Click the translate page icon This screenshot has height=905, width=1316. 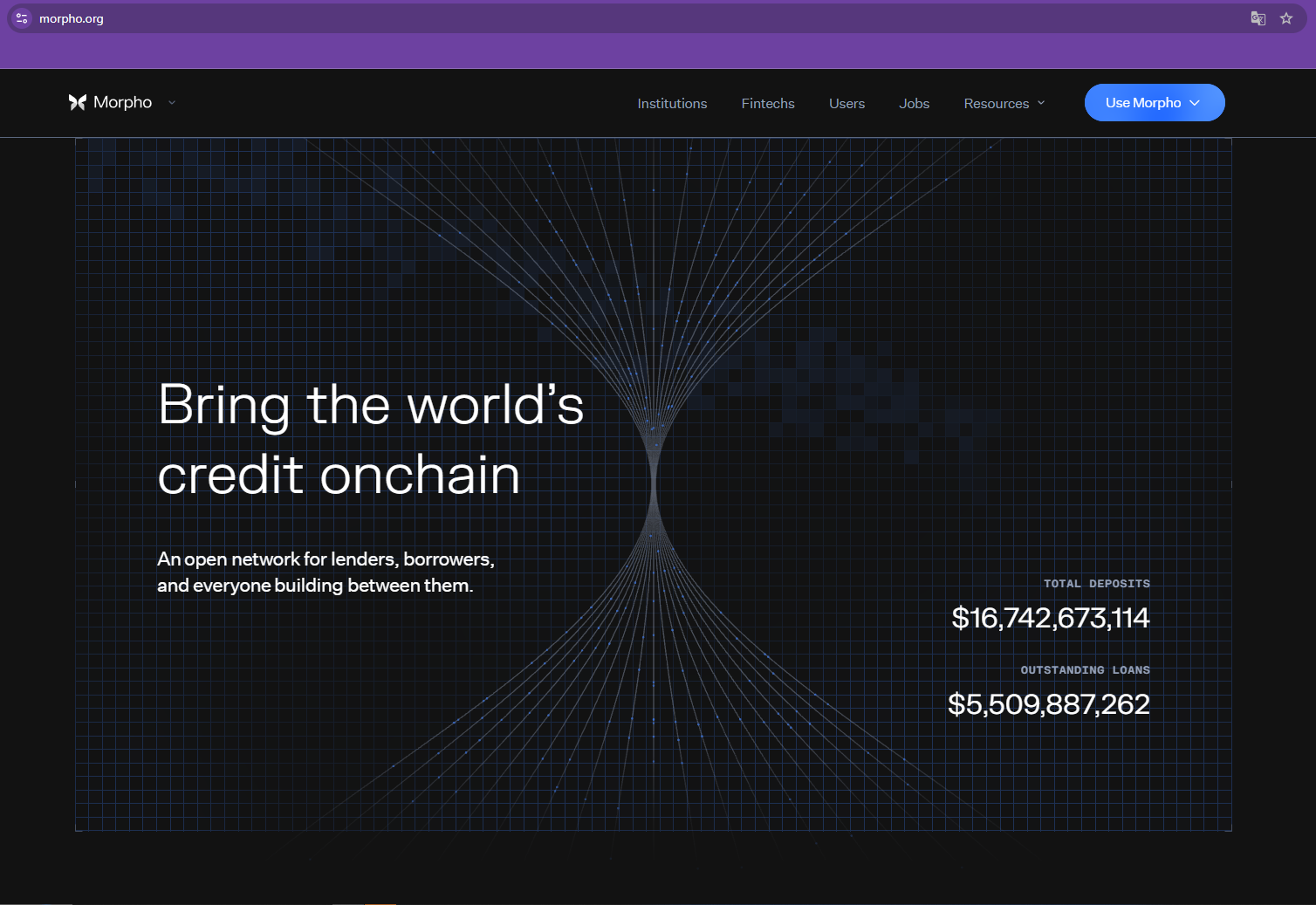point(1258,18)
